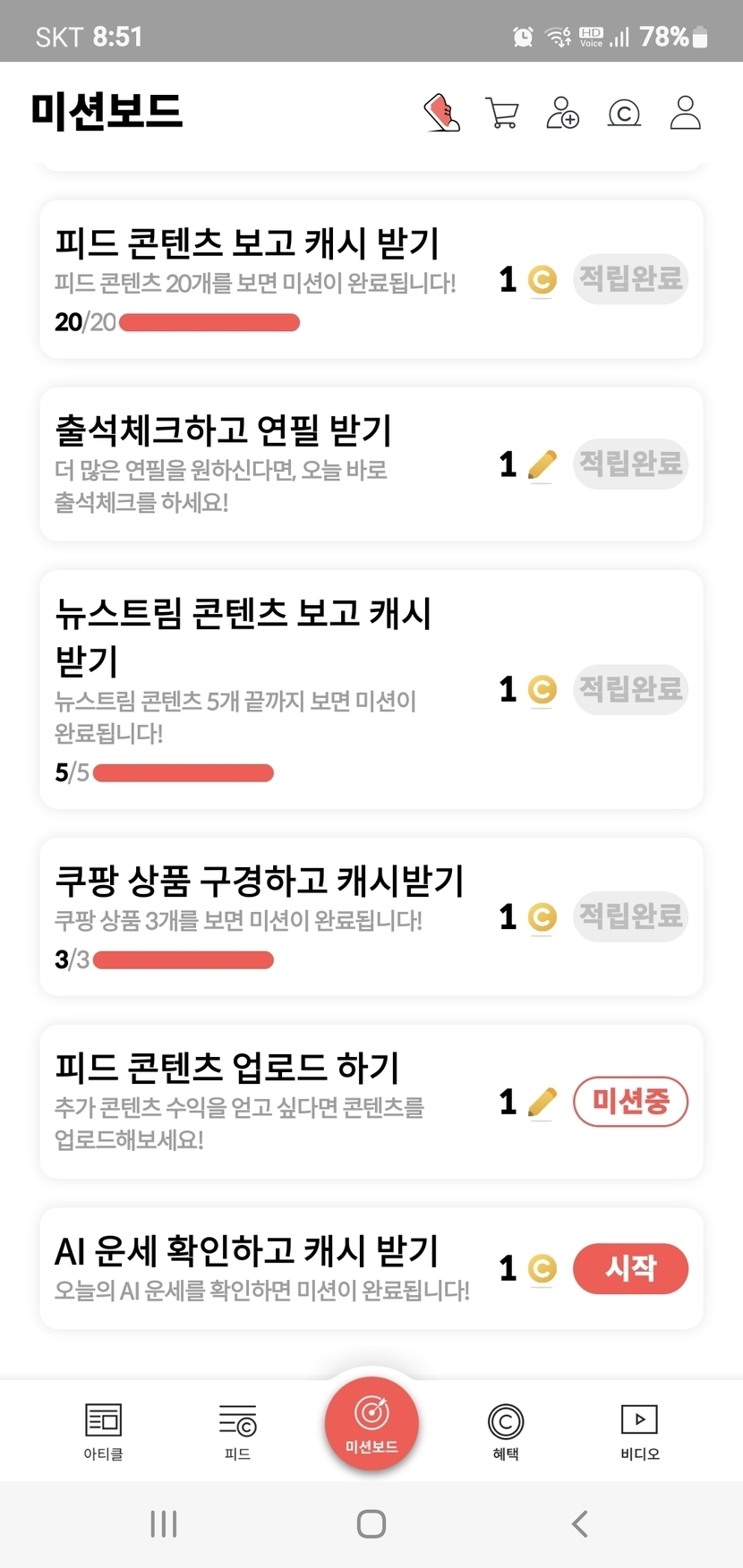Tap 적립완료 button on 쿠팡 상품 mission
The width and height of the screenshot is (743, 1568).
pos(630,916)
